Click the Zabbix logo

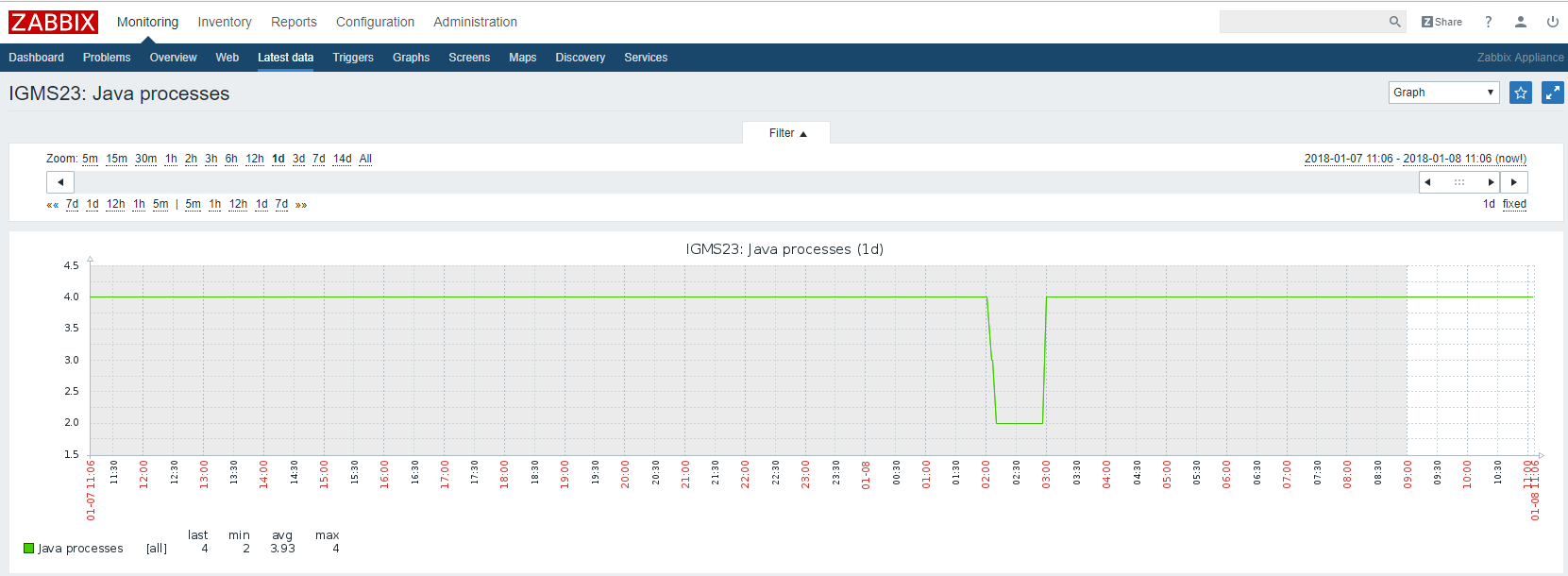(54, 22)
